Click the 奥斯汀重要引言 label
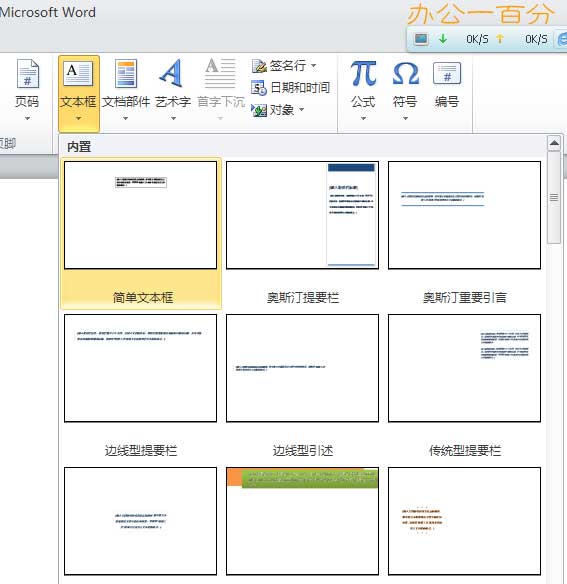567x584 pixels. pyautogui.click(x=465, y=298)
